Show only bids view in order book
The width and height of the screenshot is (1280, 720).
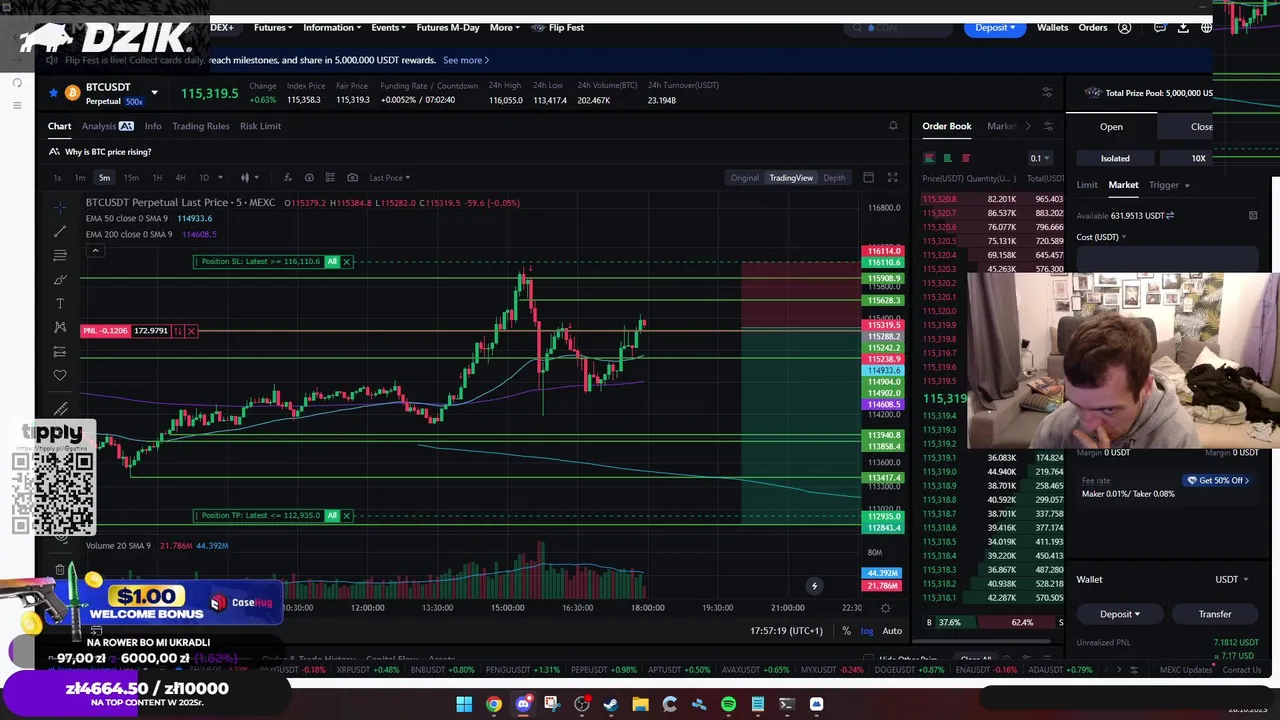(947, 158)
